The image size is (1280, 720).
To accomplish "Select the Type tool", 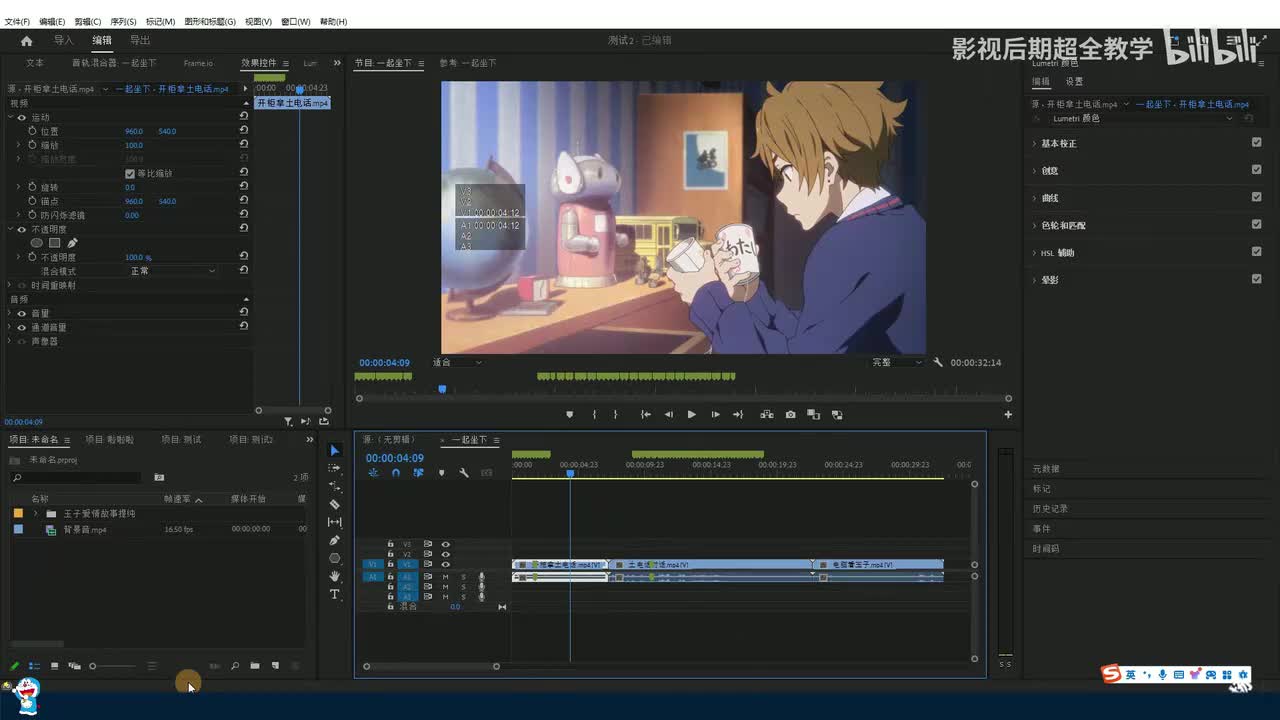I will [335, 594].
